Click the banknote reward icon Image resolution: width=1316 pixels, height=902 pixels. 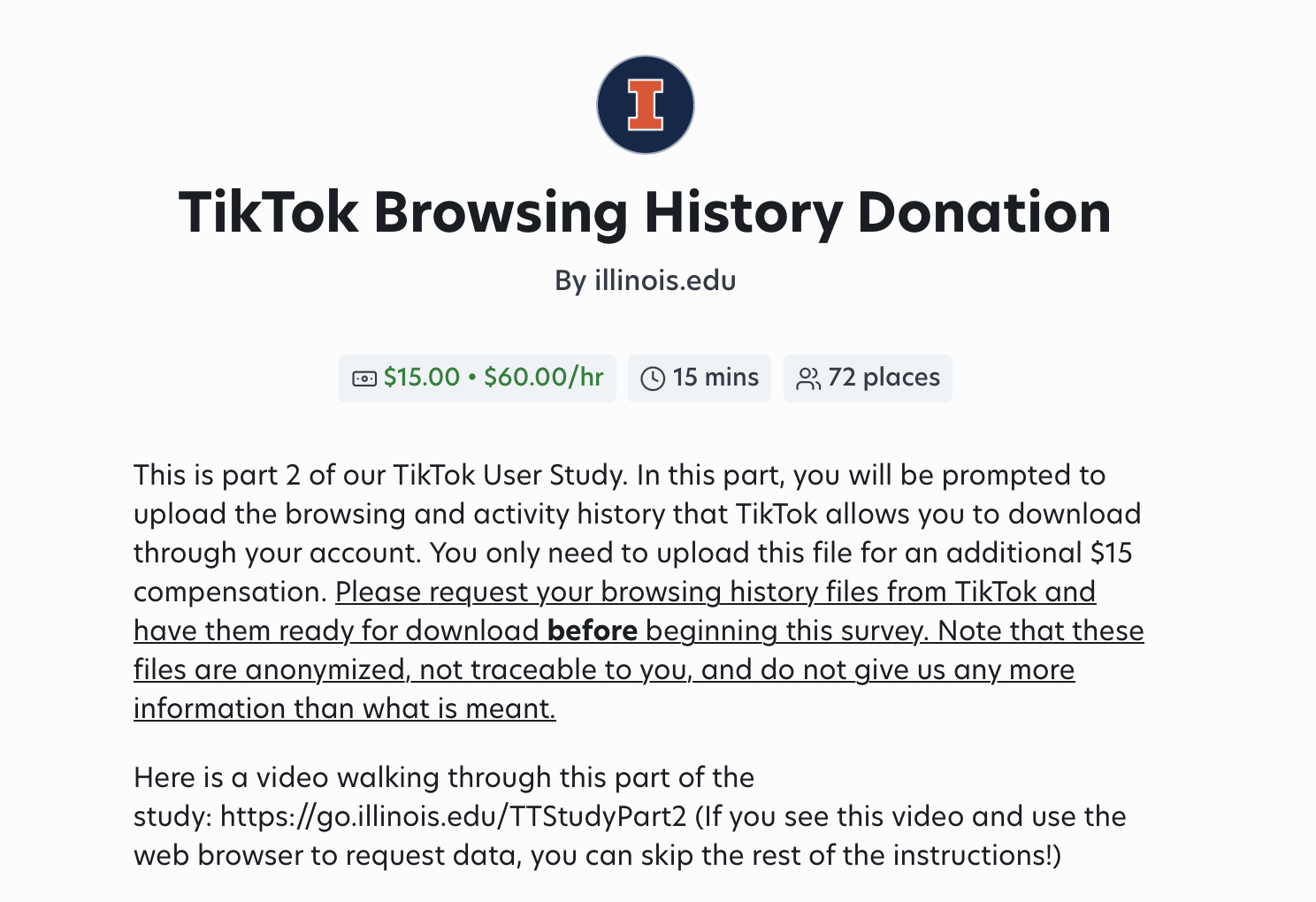click(364, 378)
